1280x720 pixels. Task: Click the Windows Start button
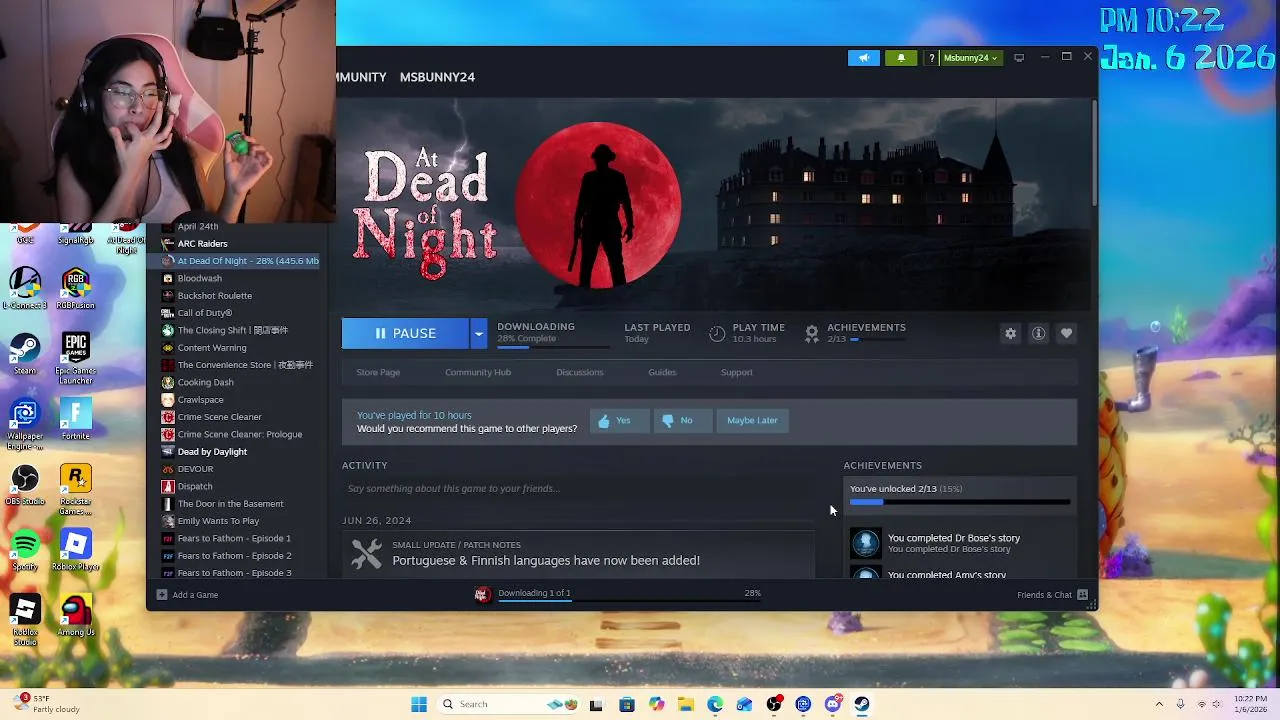419,704
